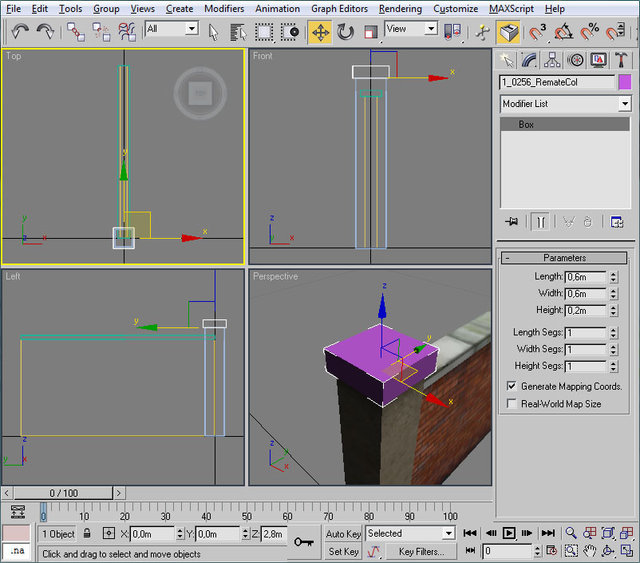This screenshot has height=563, width=640.
Task: Open the Rendering menu
Action: pos(400,8)
